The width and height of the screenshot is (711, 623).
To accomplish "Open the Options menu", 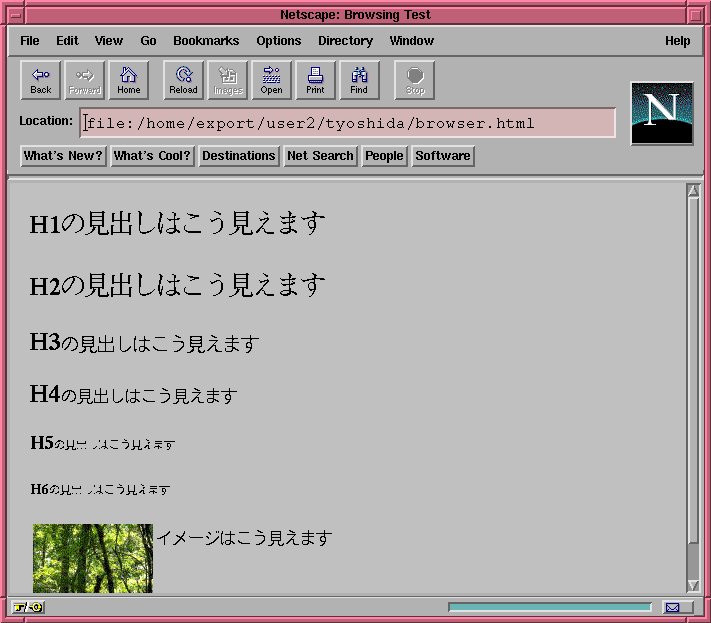I will [x=279, y=41].
